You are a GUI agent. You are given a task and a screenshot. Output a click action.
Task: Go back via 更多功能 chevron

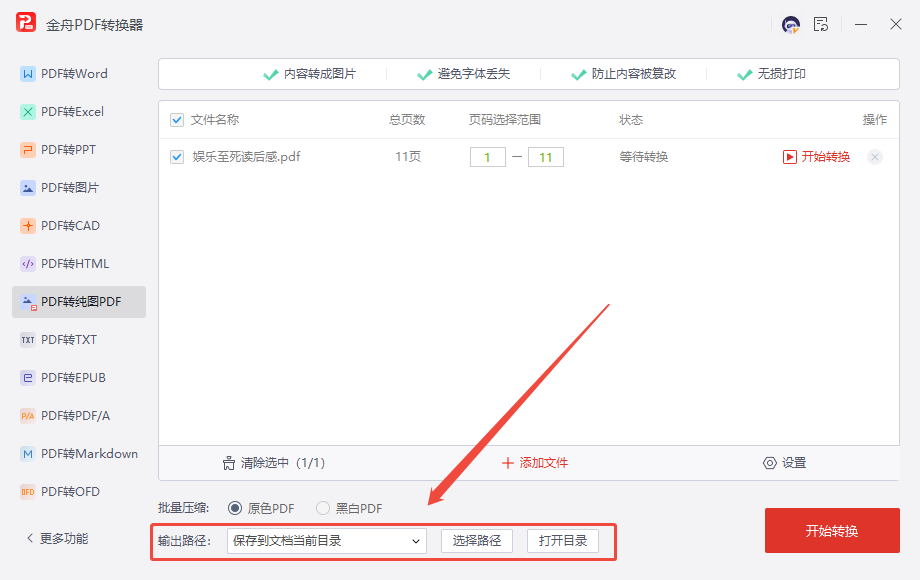[x=30, y=538]
